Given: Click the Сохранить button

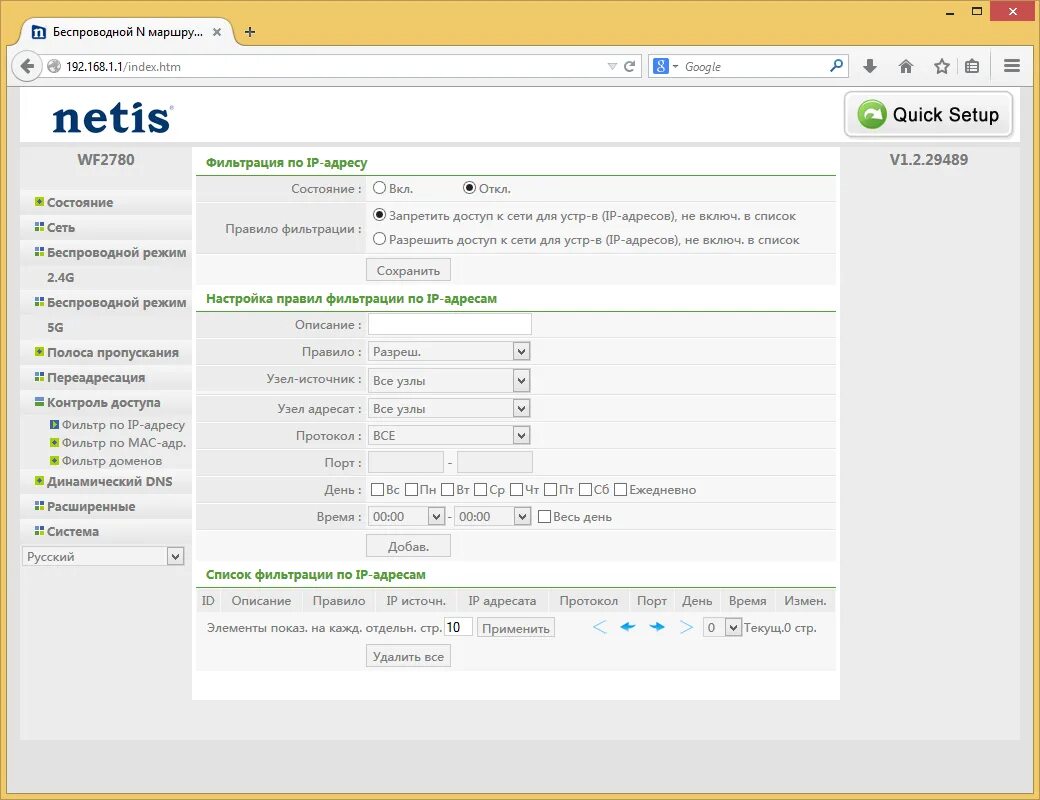Looking at the screenshot, I should [408, 270].
